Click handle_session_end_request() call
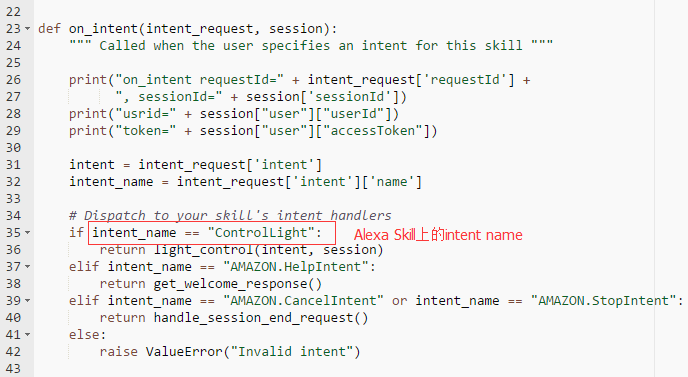This screenshot has height=377, width=688. tap(261, 318)
